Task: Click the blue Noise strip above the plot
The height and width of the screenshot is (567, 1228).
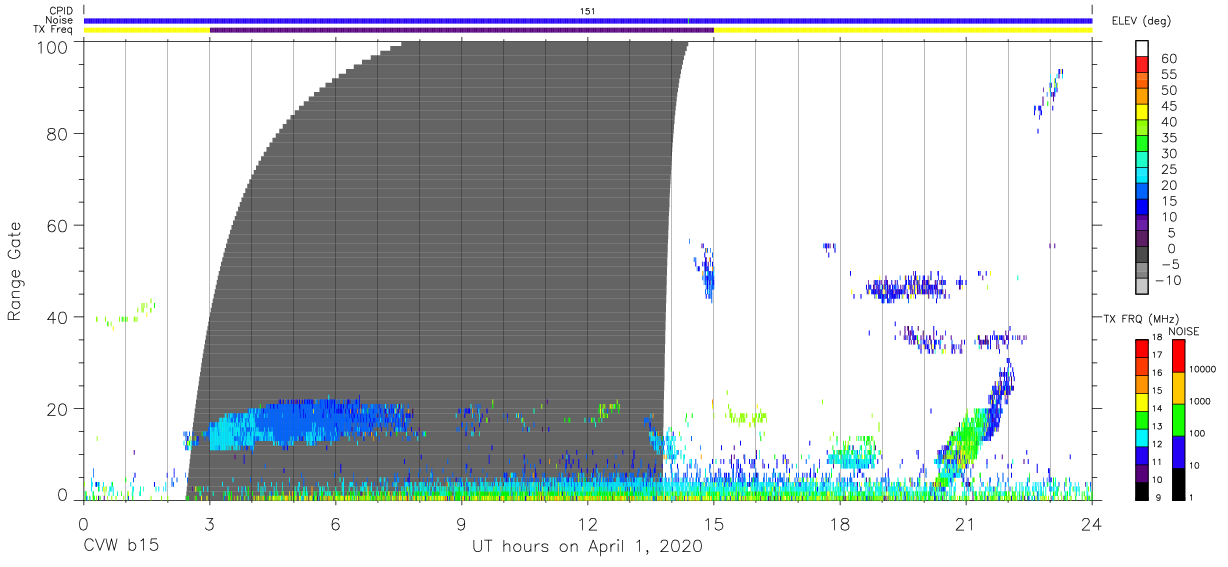Action: 588,20
